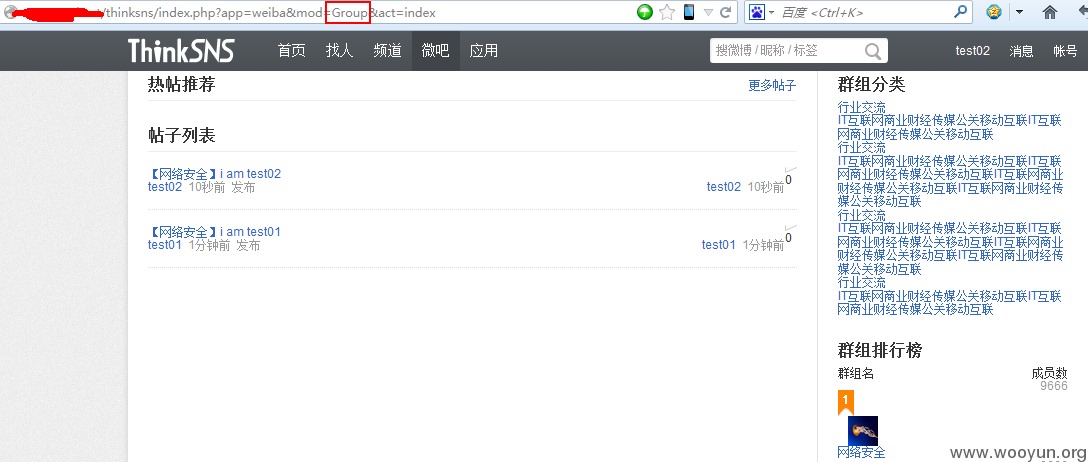
Task: Click author test02 under the first post
Action: 165,187
